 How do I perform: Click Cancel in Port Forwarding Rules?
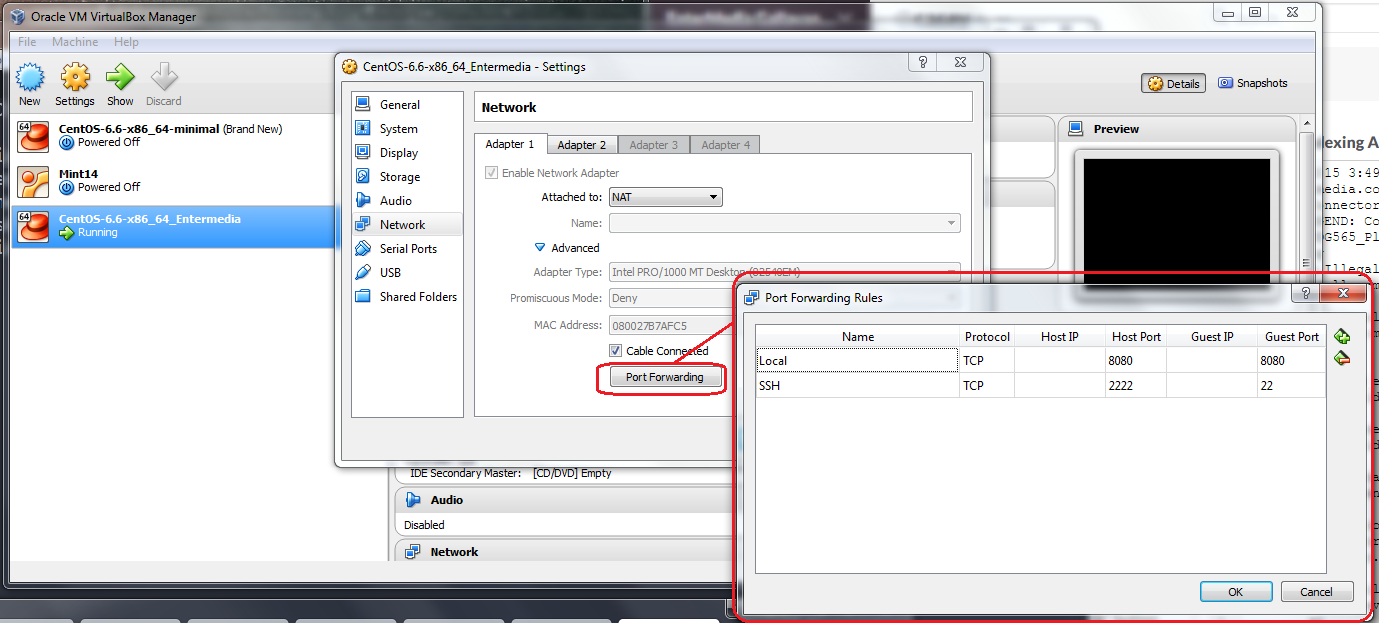pos(1317,592)
